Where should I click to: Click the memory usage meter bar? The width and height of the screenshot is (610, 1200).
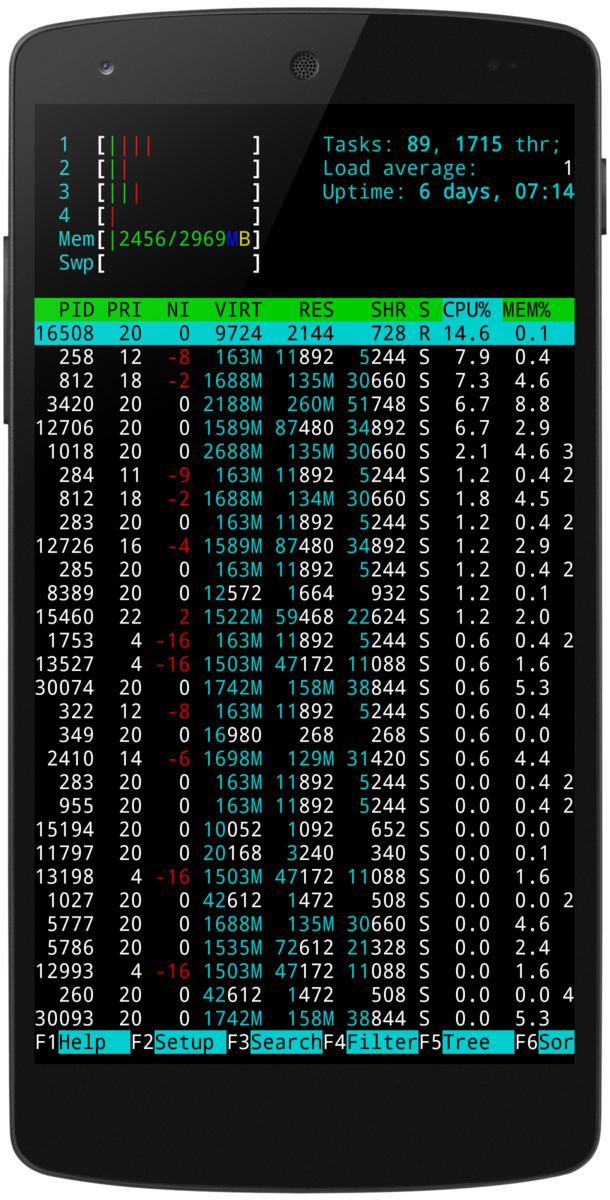click(178, 239)
